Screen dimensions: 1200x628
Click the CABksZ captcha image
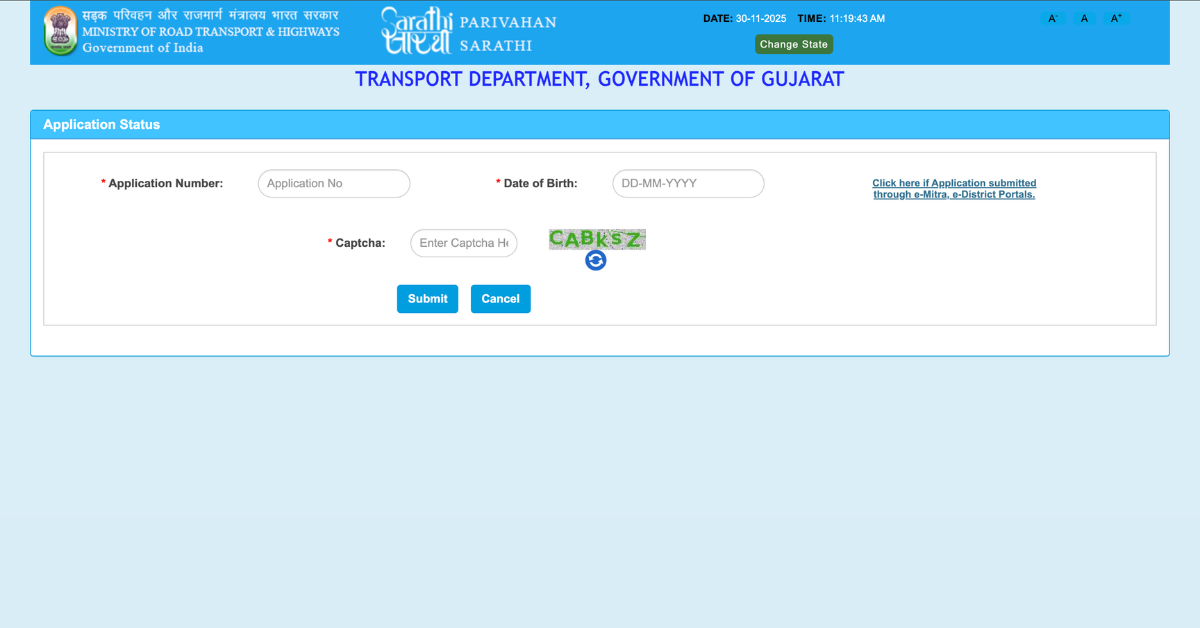(596, 238)
